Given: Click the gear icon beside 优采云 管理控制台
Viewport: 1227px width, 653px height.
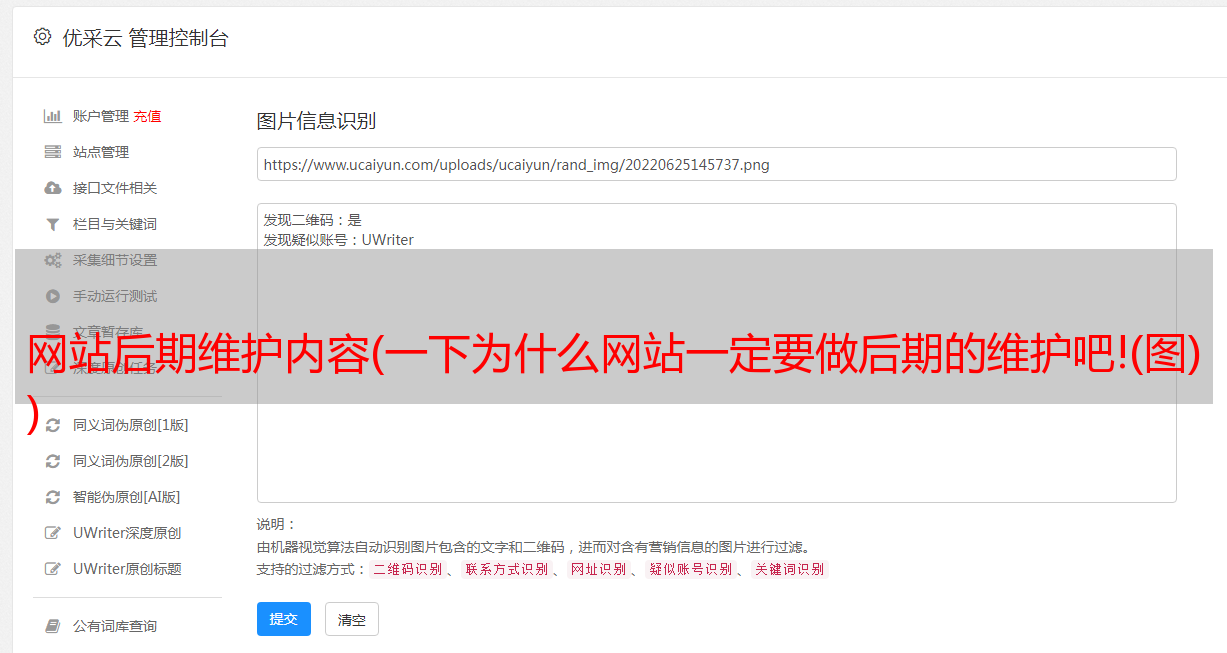Looking at the screenshot, I should click(x=42, y=37).
